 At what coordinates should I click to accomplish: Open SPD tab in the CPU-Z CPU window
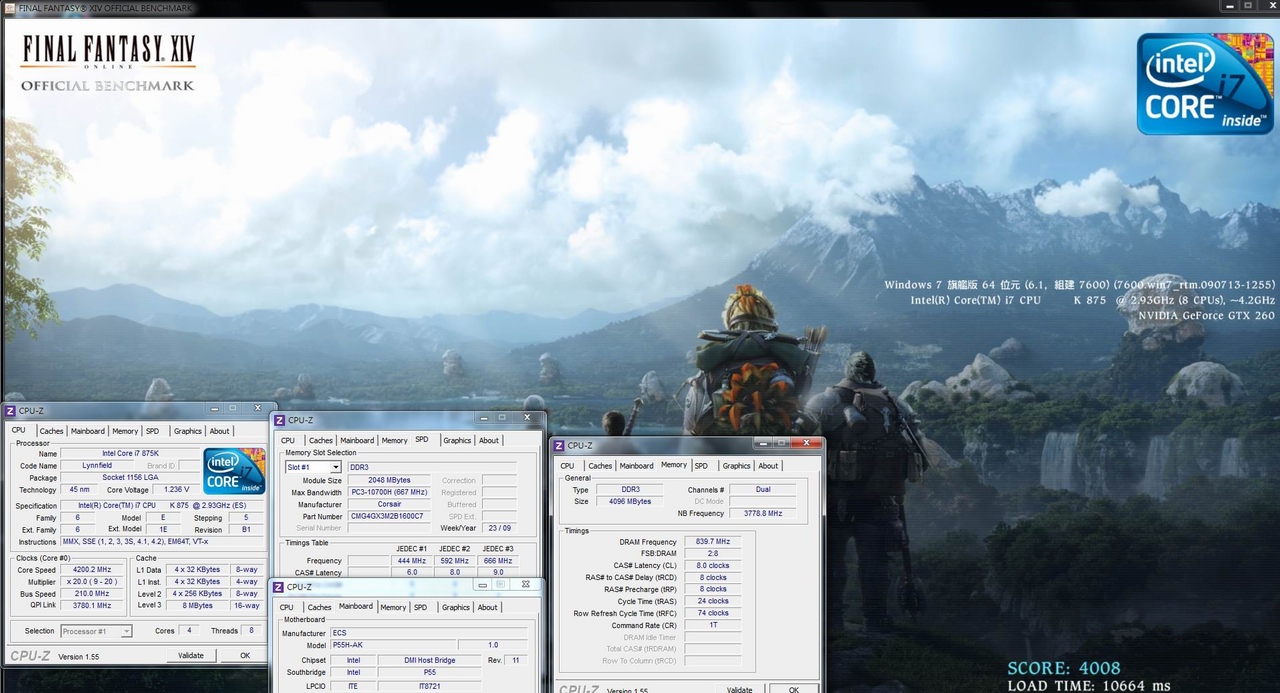(x=152, y=431)
